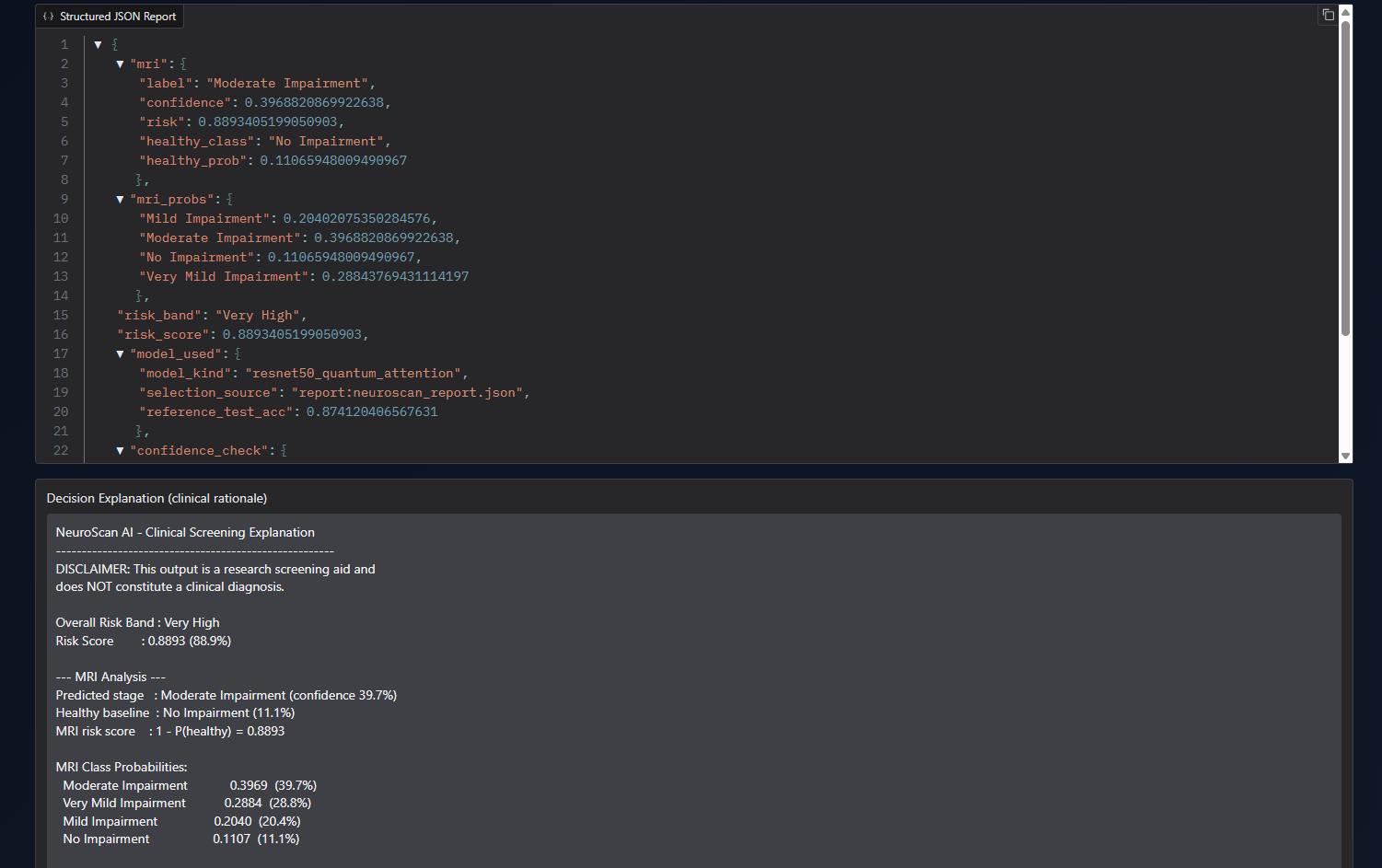The width and height of the screenshot is (1382, 868).
Task: Click the "risk" value 0.8893405199050903 on line 5
Action: tap(268, 122)
